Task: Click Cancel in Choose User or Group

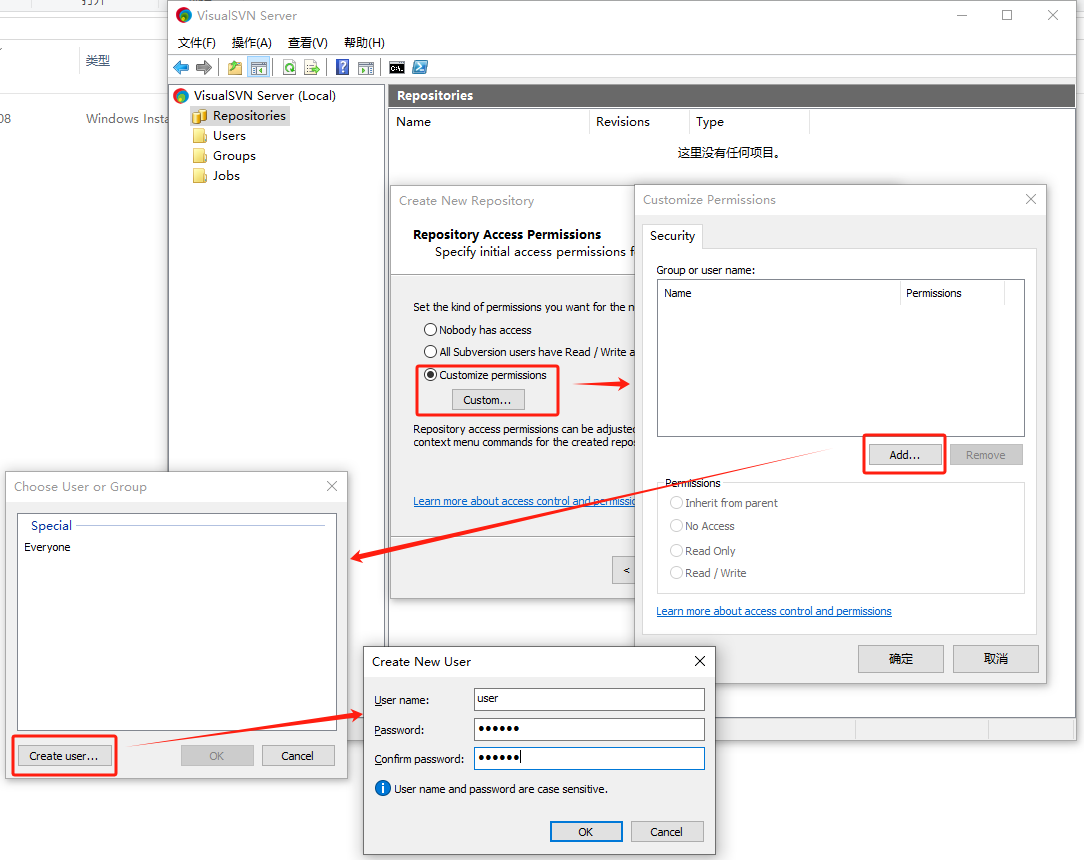Action: [x=297, y=756]
